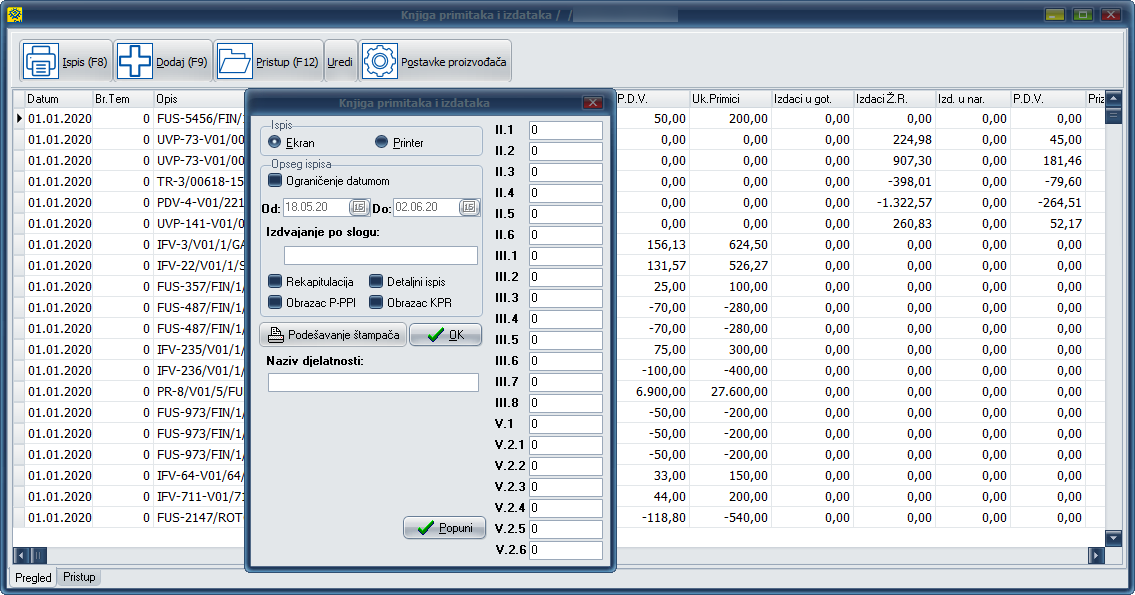Click the Ispis (F8) printer icon
Screen dimensions: 1135x595
[x=41, y=62]
